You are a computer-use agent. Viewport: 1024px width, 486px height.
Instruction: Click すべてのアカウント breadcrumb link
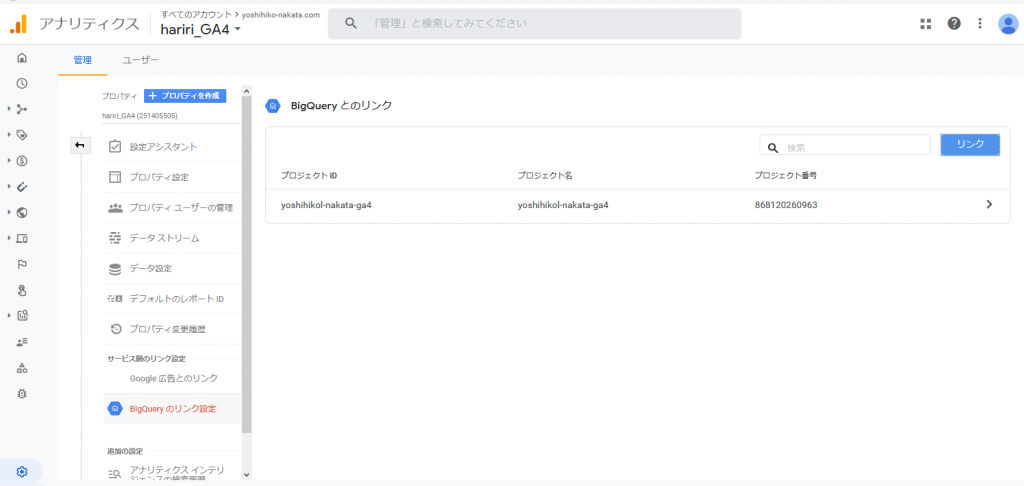click(x=195, y=14)
